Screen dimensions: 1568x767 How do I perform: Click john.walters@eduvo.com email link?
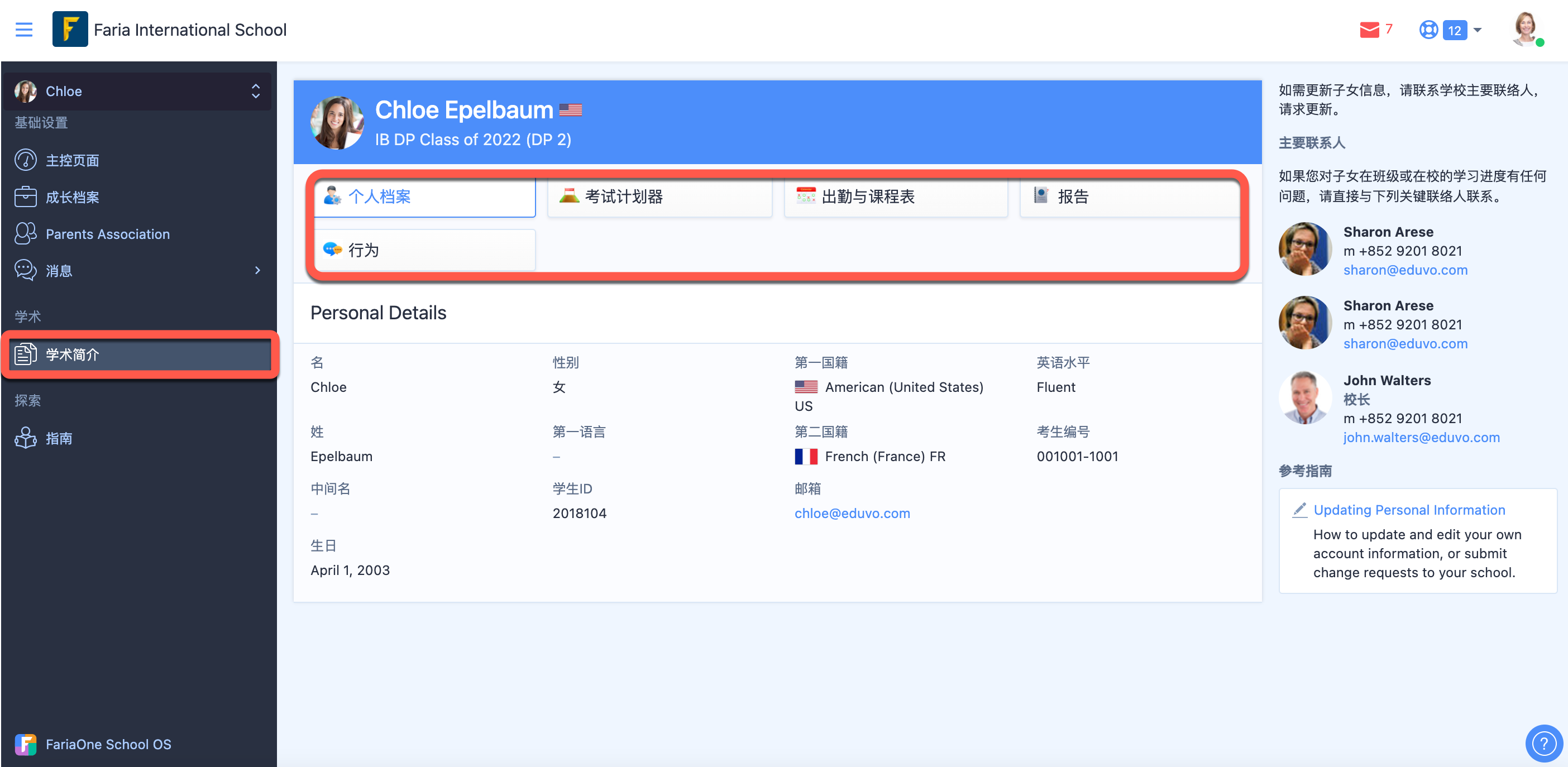tap(1421, 437)
